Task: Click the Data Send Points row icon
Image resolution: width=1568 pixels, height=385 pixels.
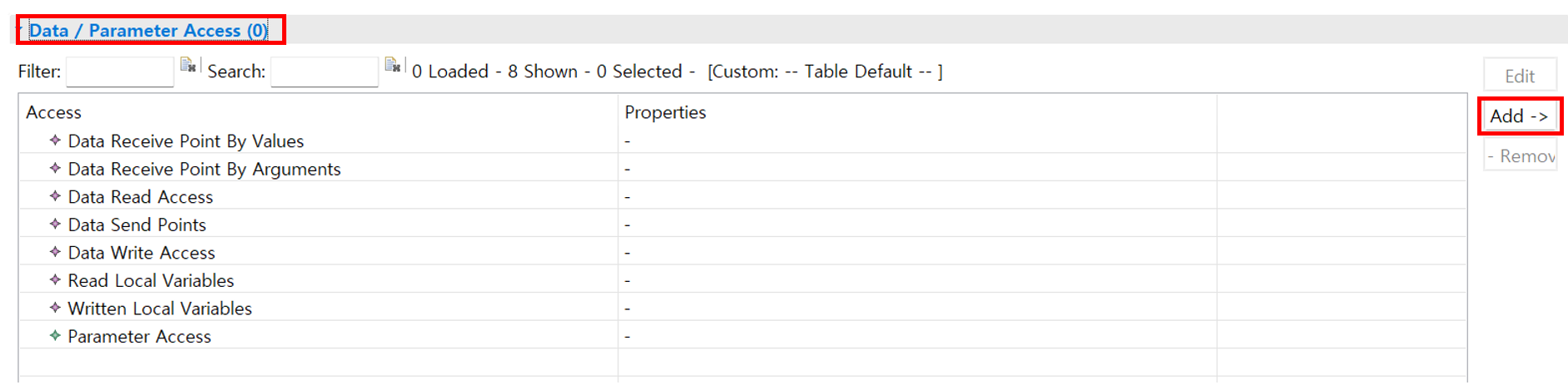Action: point(55,225)
